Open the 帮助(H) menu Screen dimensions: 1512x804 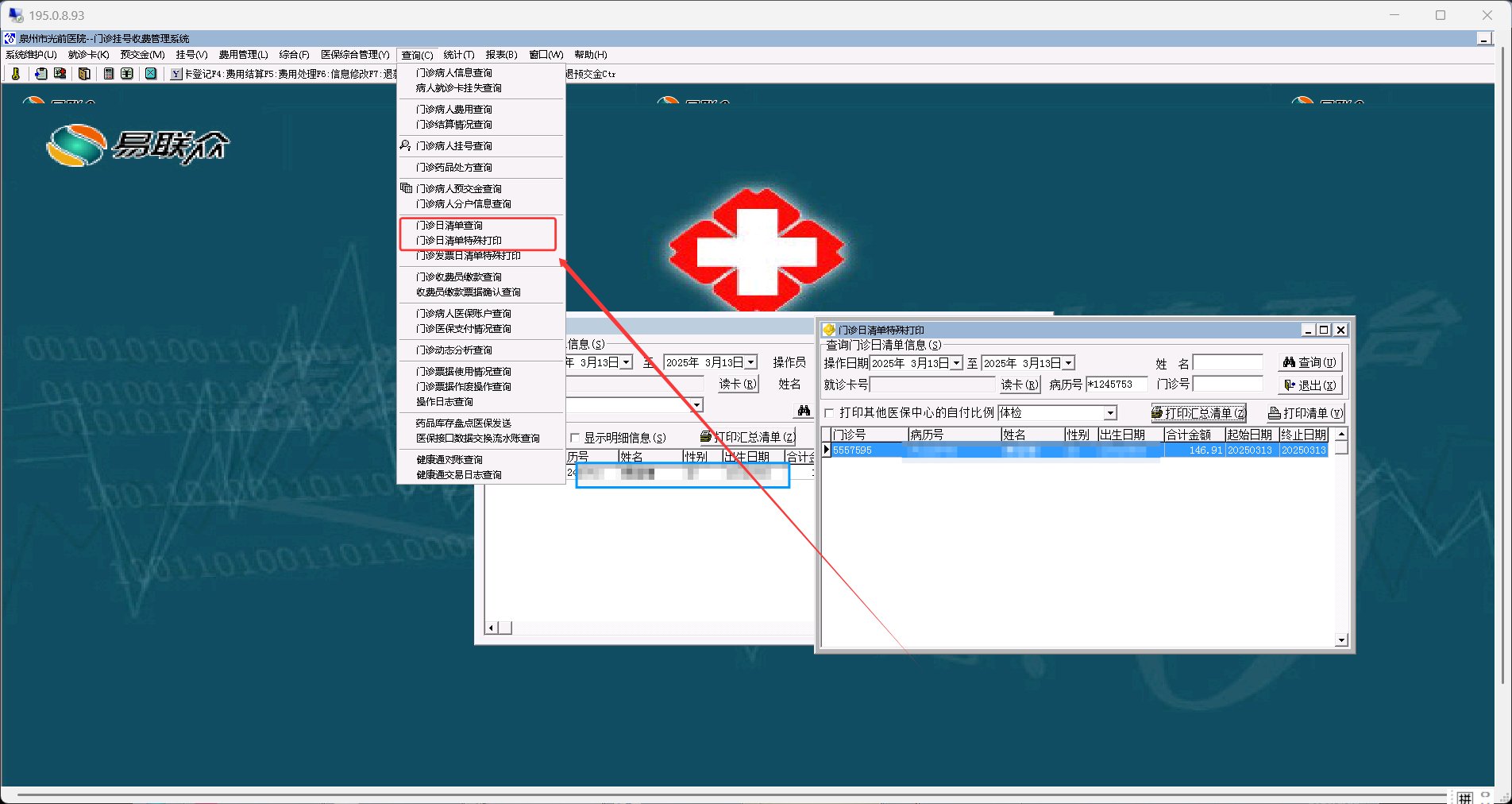click(591, 55)
